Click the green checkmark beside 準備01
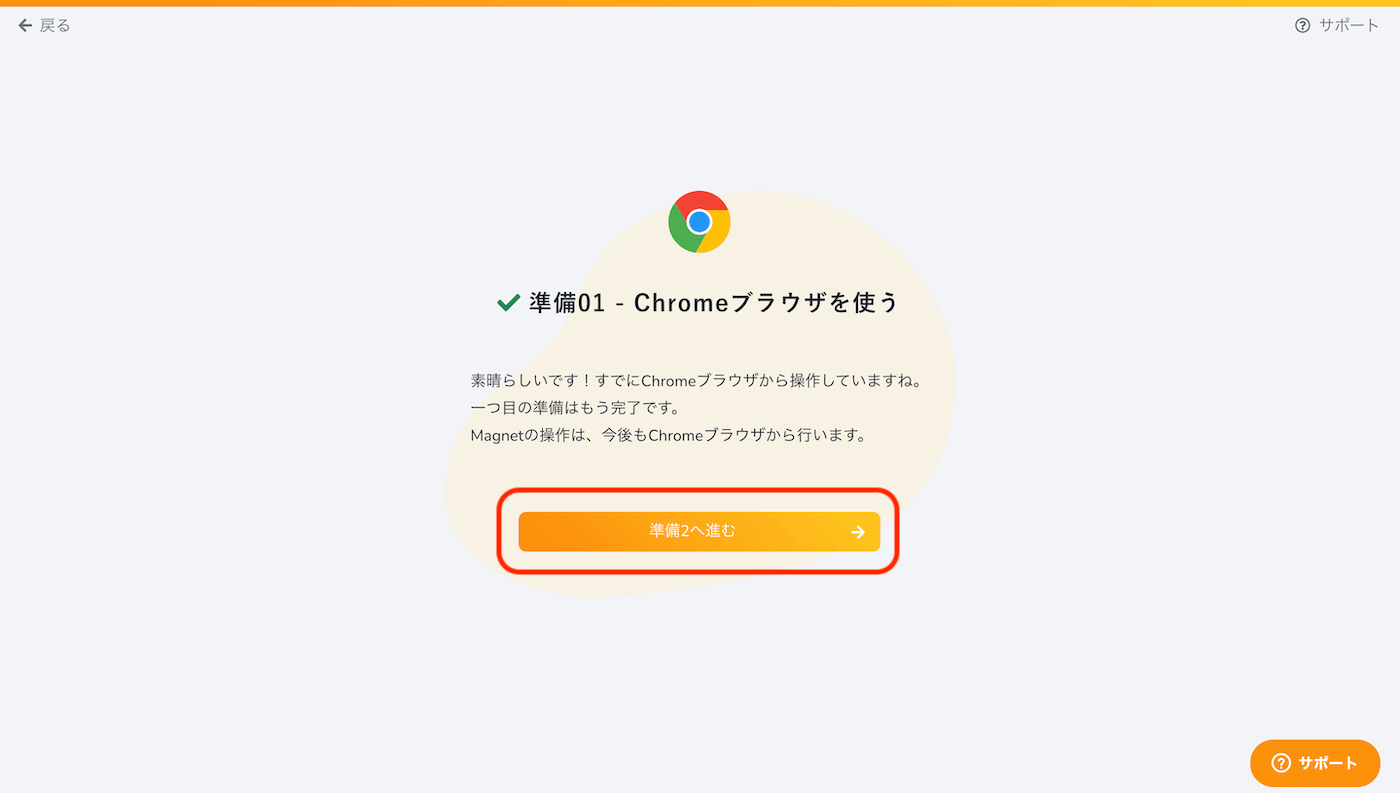 tap(508, 302)
